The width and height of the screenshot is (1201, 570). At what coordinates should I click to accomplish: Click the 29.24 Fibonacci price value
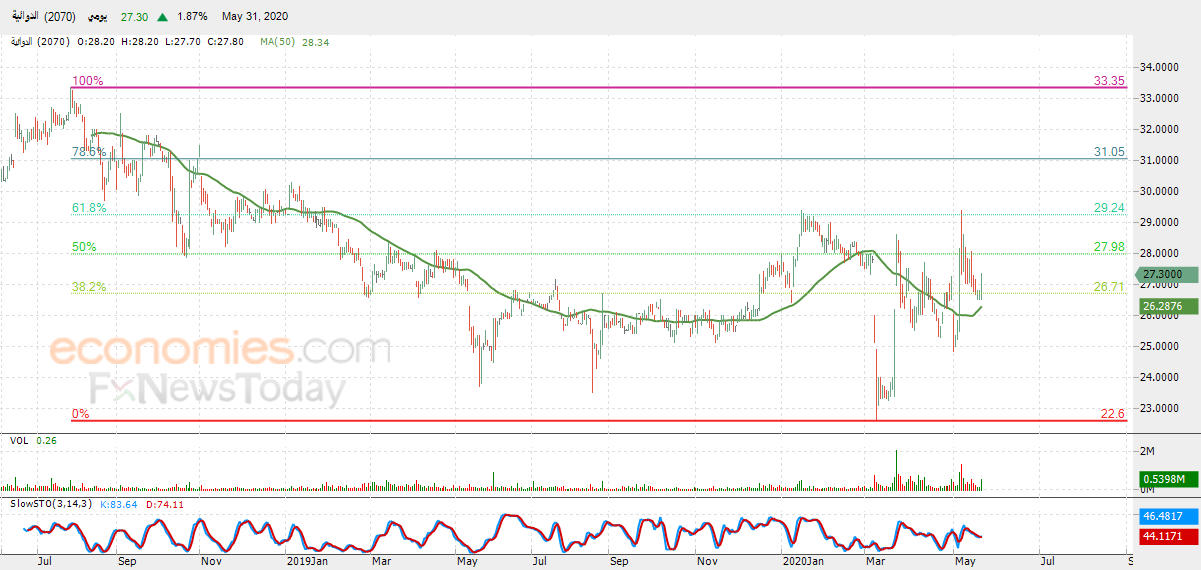click(x=1110, y=208)
